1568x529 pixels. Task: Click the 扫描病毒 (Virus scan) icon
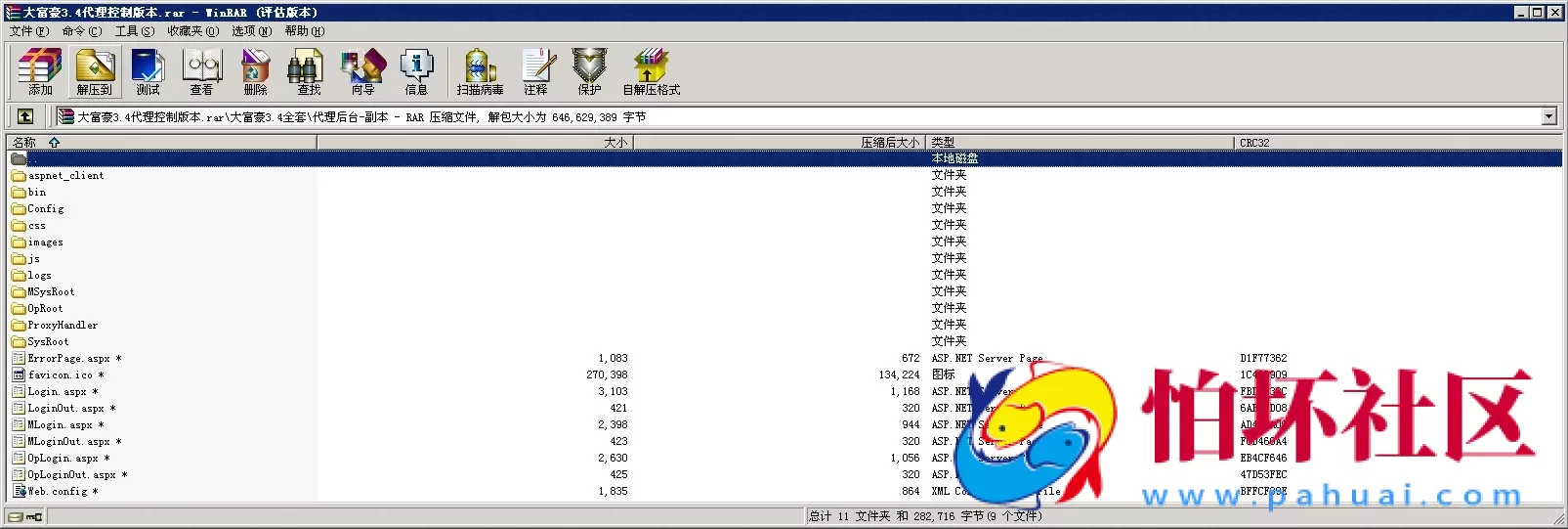point(480,71)
